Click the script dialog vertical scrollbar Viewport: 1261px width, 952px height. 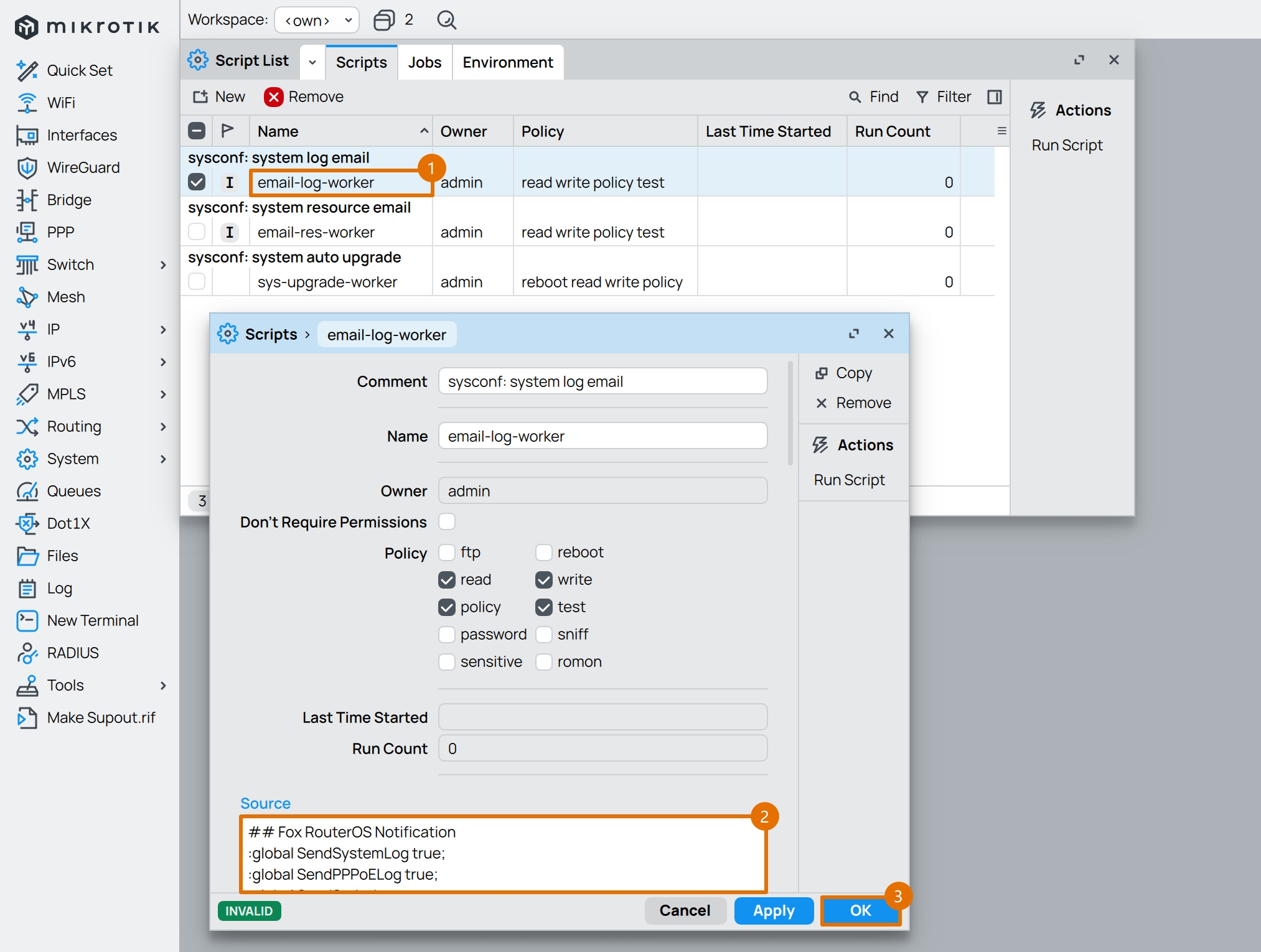[x=790, y=412]
